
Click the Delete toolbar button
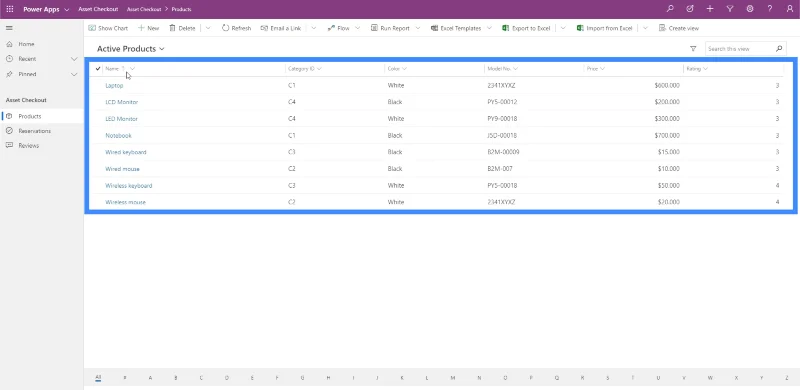click(182, 28)
